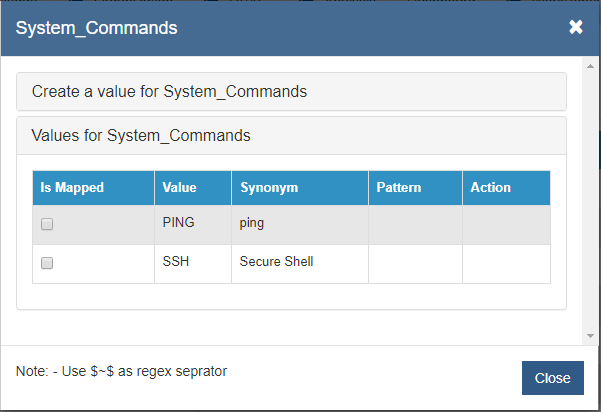This screenshot has height=412, width=601.
Task: Close the dialog with the X icon
Action: [576, 27]
